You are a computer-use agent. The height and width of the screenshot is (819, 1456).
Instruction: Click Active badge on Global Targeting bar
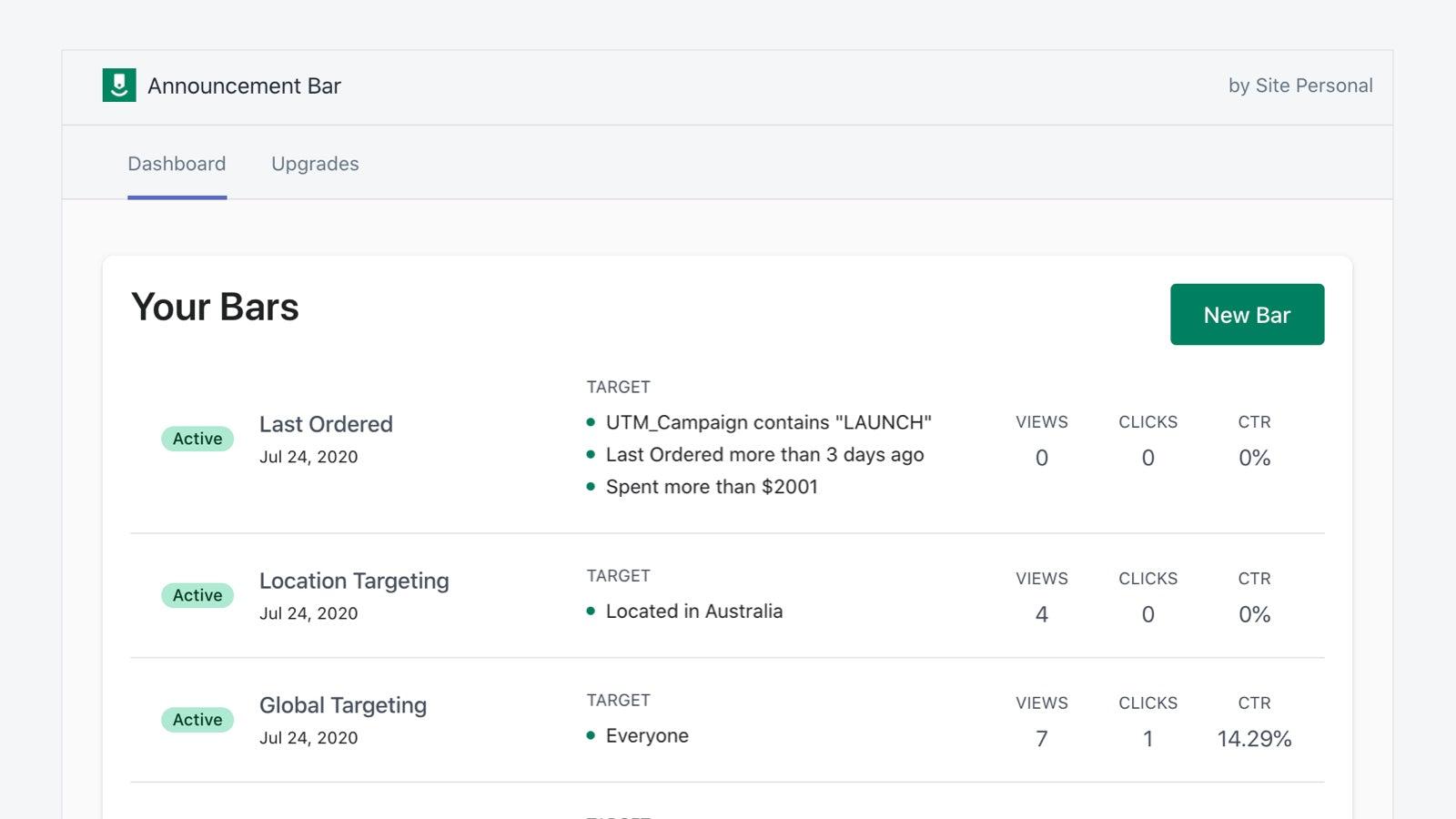pyautogui.click(x=197, y=720)
